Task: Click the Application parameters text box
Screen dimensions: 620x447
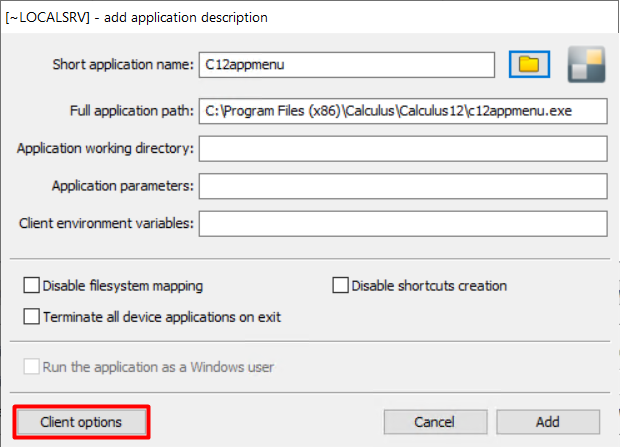Action: point(403,186)
